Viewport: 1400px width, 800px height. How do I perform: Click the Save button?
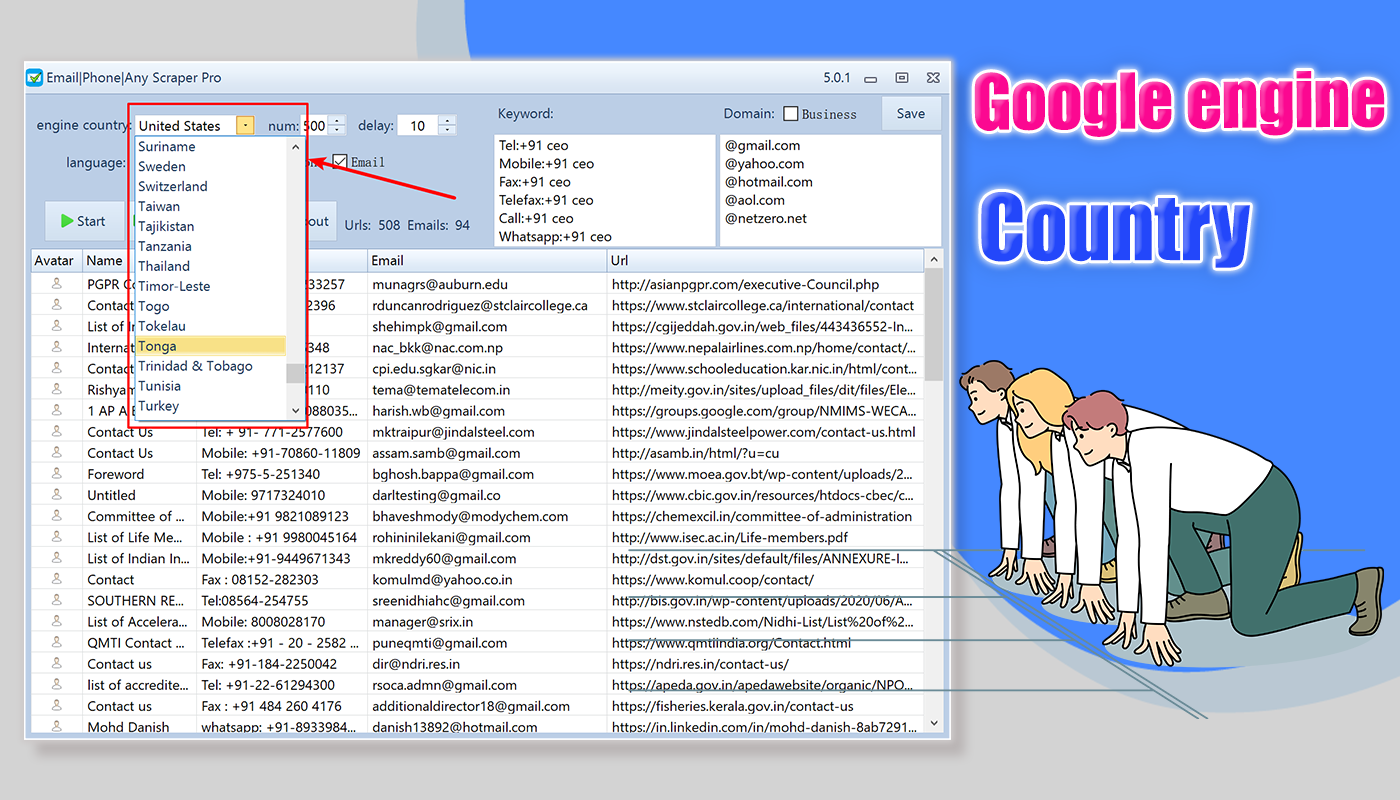(x=911, y=114)
